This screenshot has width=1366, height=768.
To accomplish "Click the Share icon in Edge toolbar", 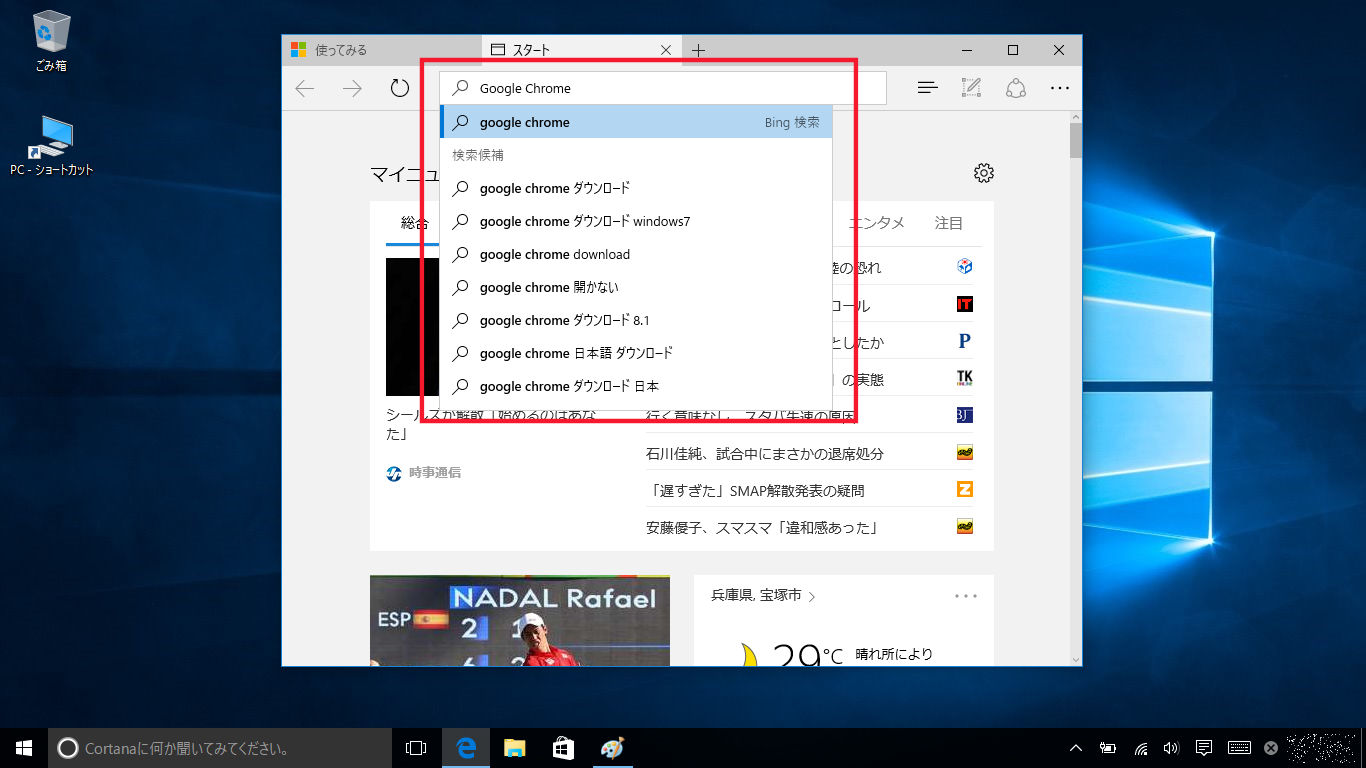I will (x=1016, y=88).
